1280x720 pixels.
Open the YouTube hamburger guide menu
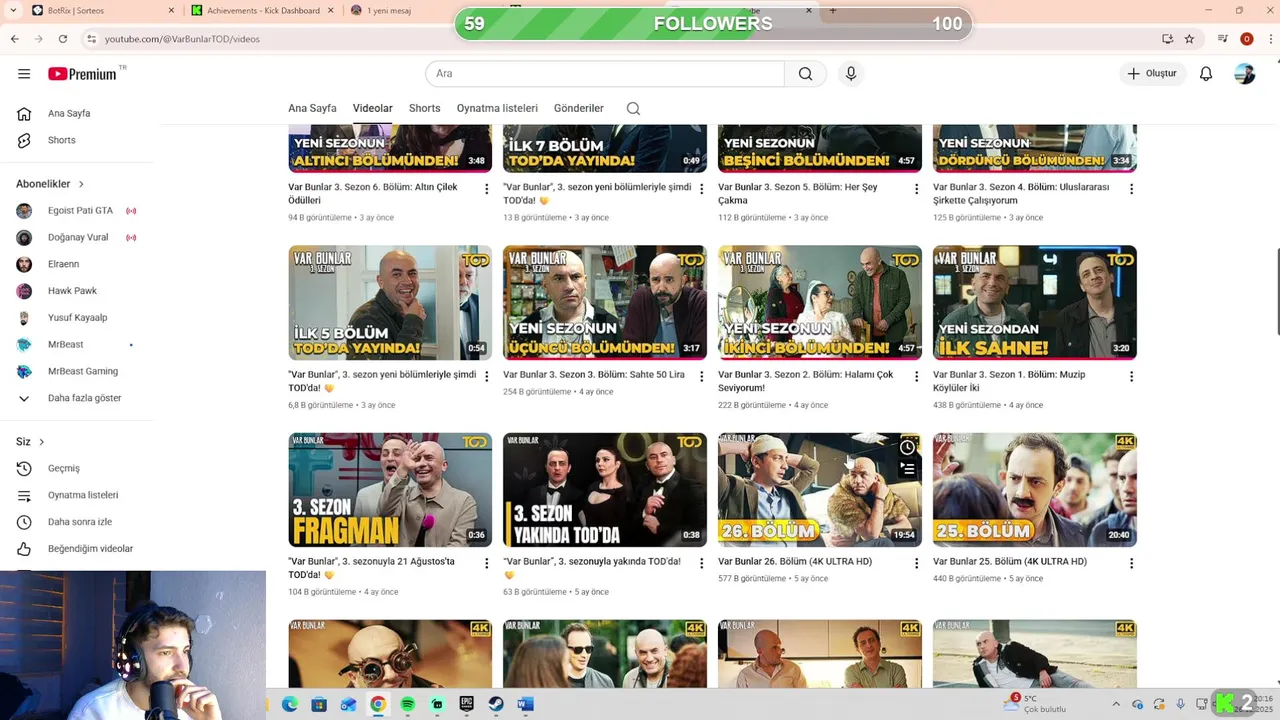[x=24, y=74]
